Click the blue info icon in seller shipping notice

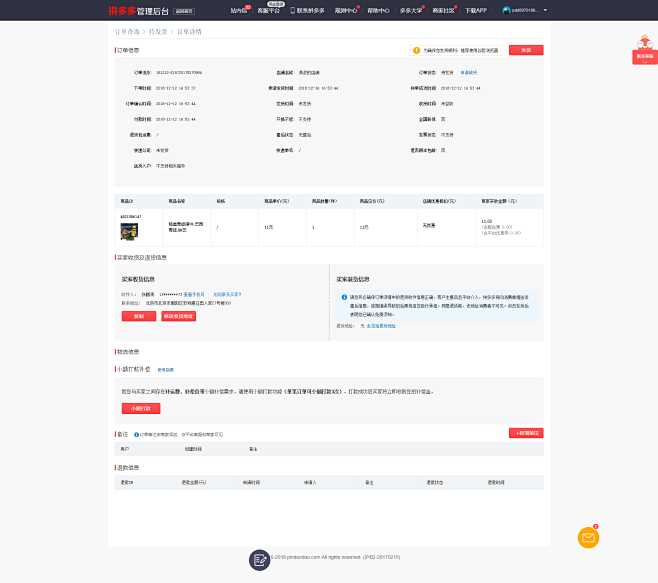pyautogui.click(x=343, y=297)
